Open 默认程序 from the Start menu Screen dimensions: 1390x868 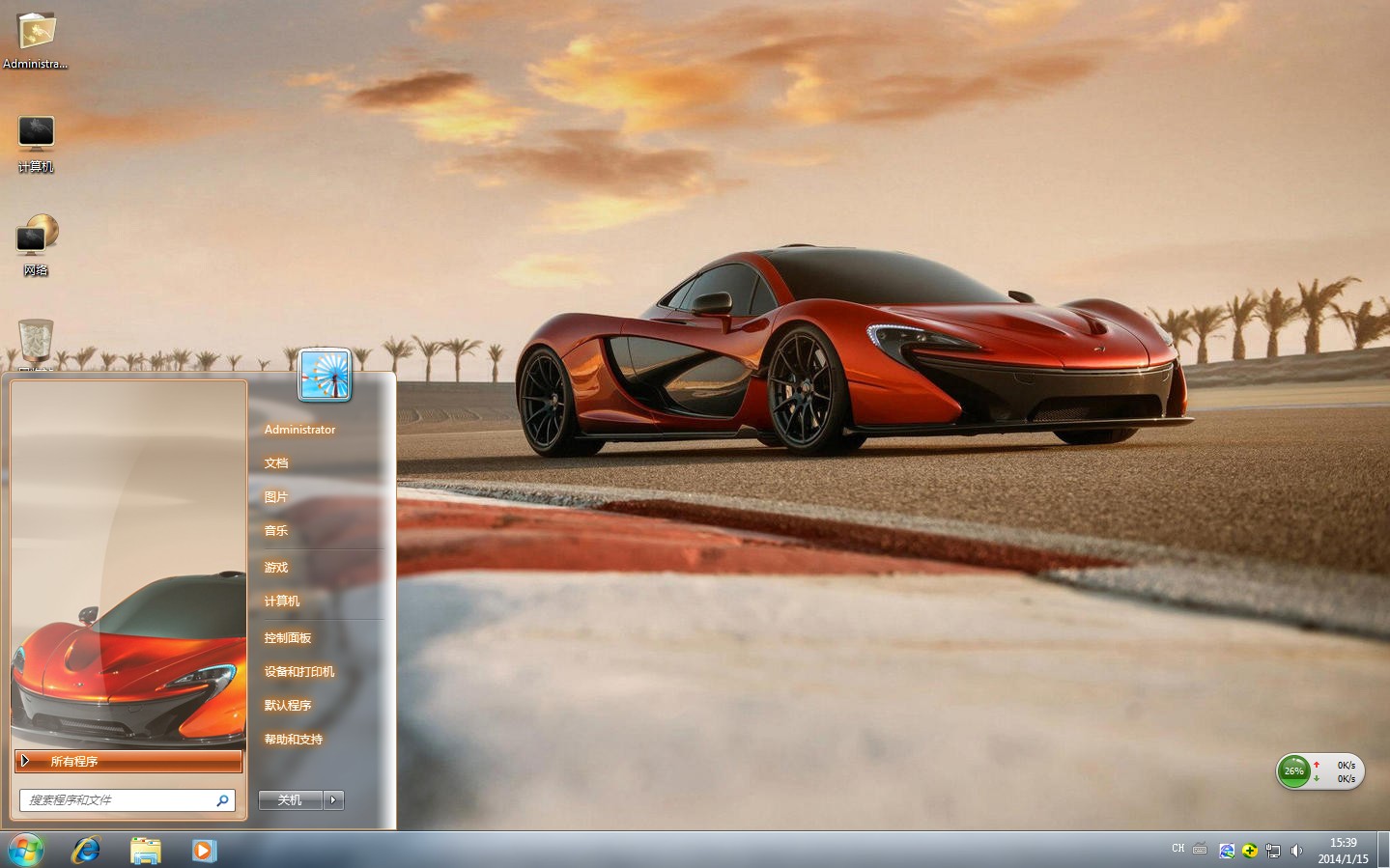coord(288,706)
